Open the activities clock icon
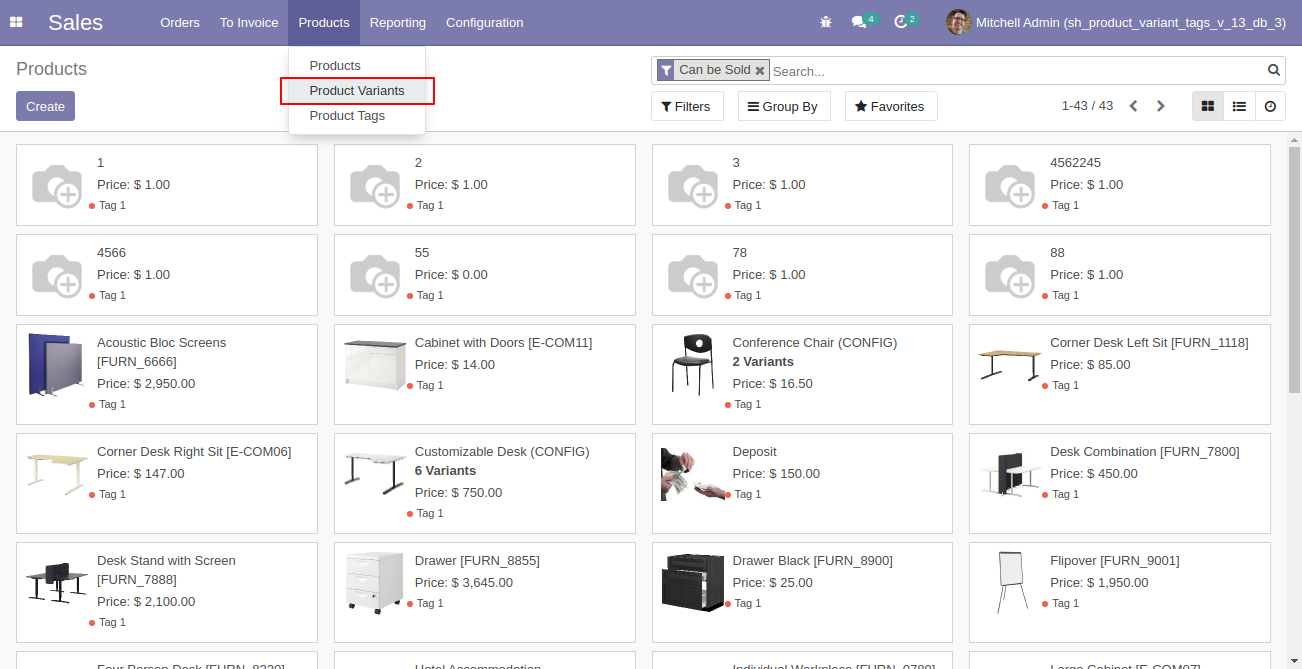Viewport: 1302px width, 669px height. (900, 22)
